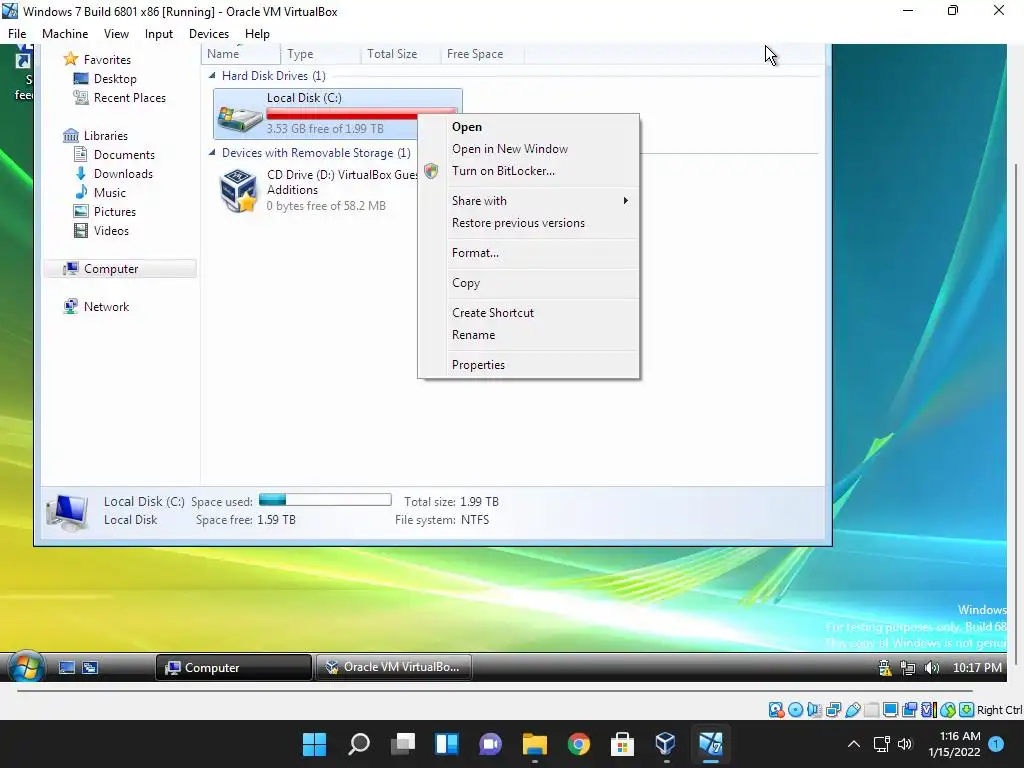Open the Windows 7 Start orb
Viewport: 1024px width, 768px height.
(26, 667)
